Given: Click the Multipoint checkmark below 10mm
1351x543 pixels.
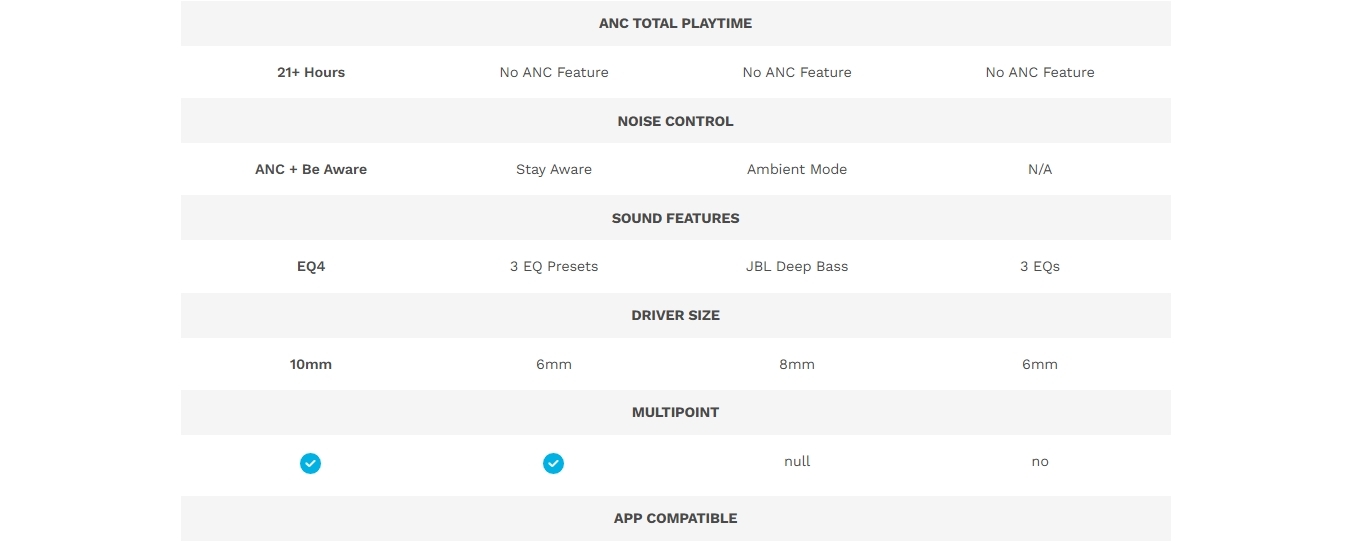Looking at the screenshot, I should click(311, 463).
